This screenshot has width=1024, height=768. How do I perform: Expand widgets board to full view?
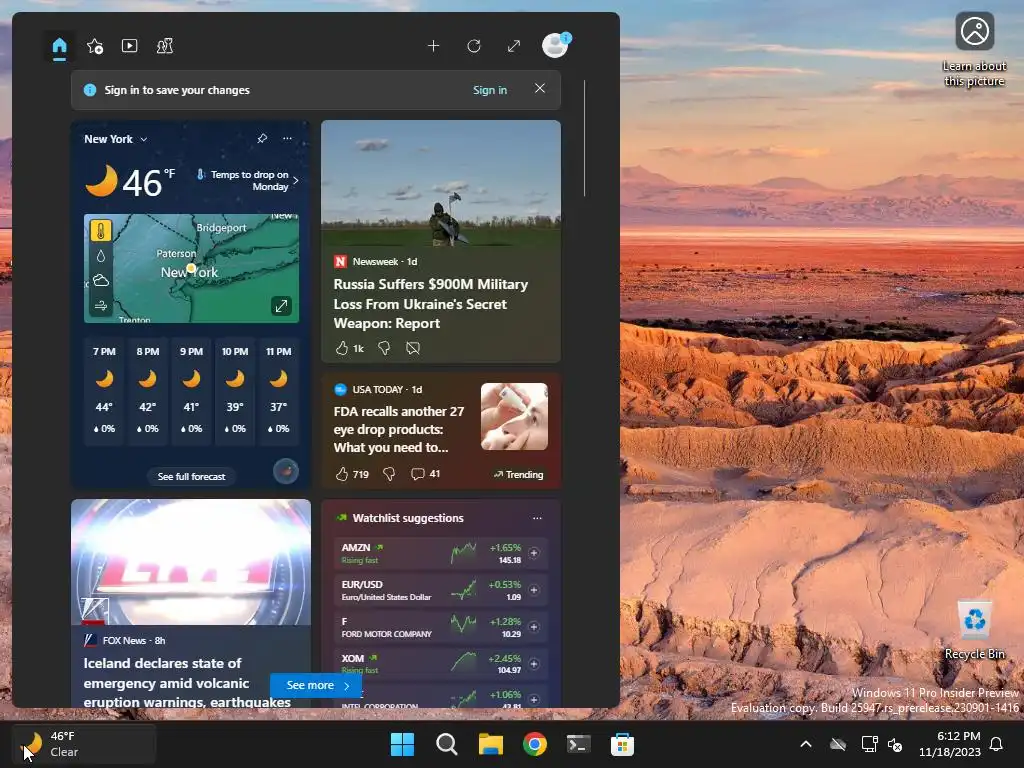coord(514,46)
